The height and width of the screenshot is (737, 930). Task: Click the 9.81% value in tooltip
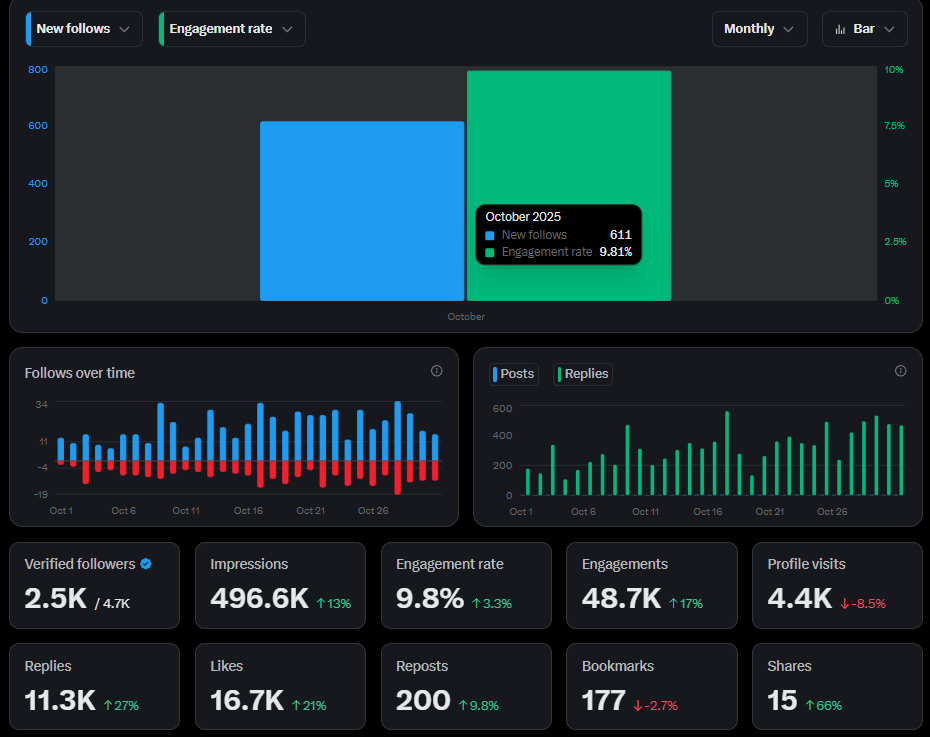click(616, 252)
